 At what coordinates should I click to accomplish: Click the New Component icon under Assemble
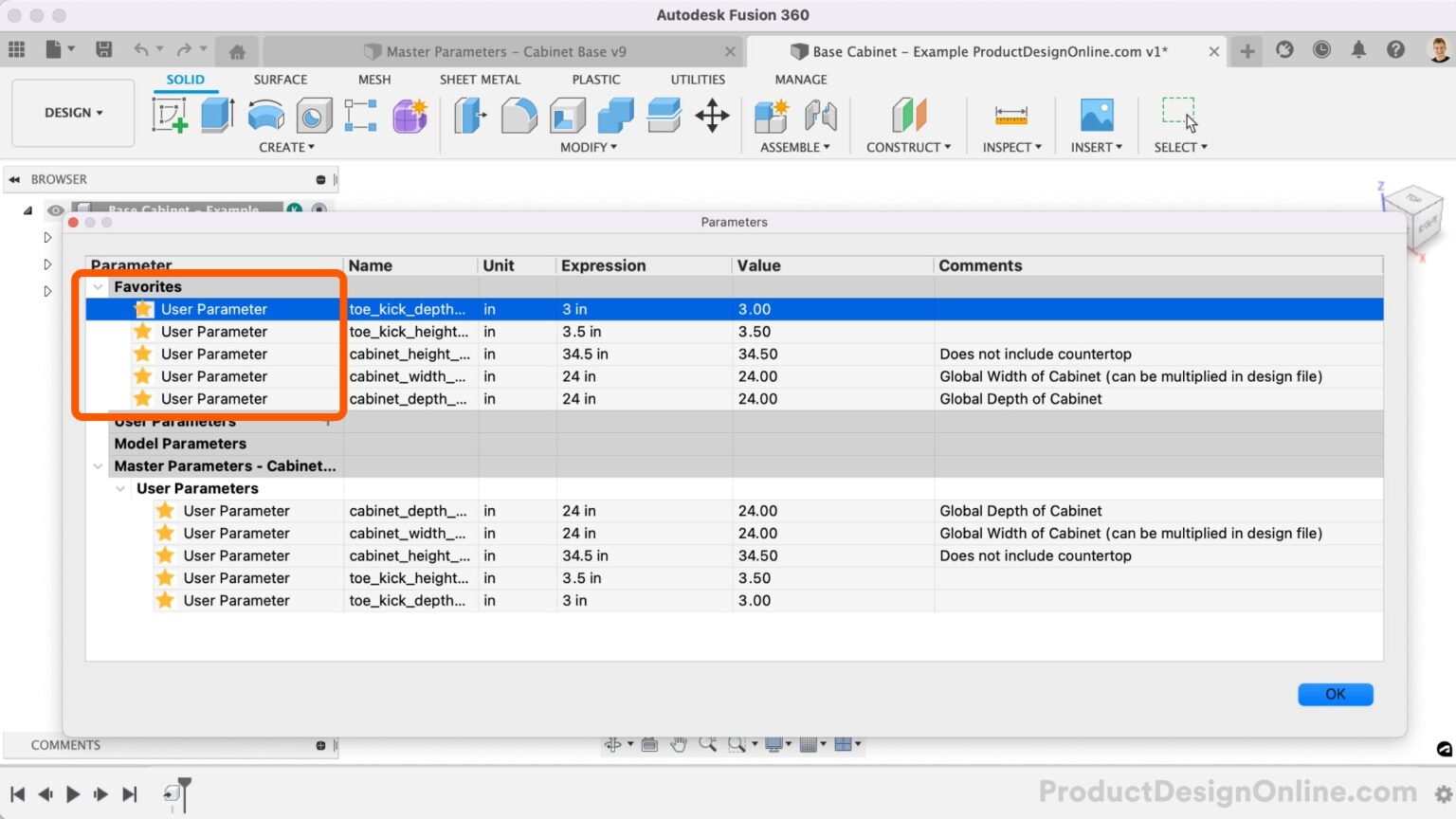click(x=772, y=115)
